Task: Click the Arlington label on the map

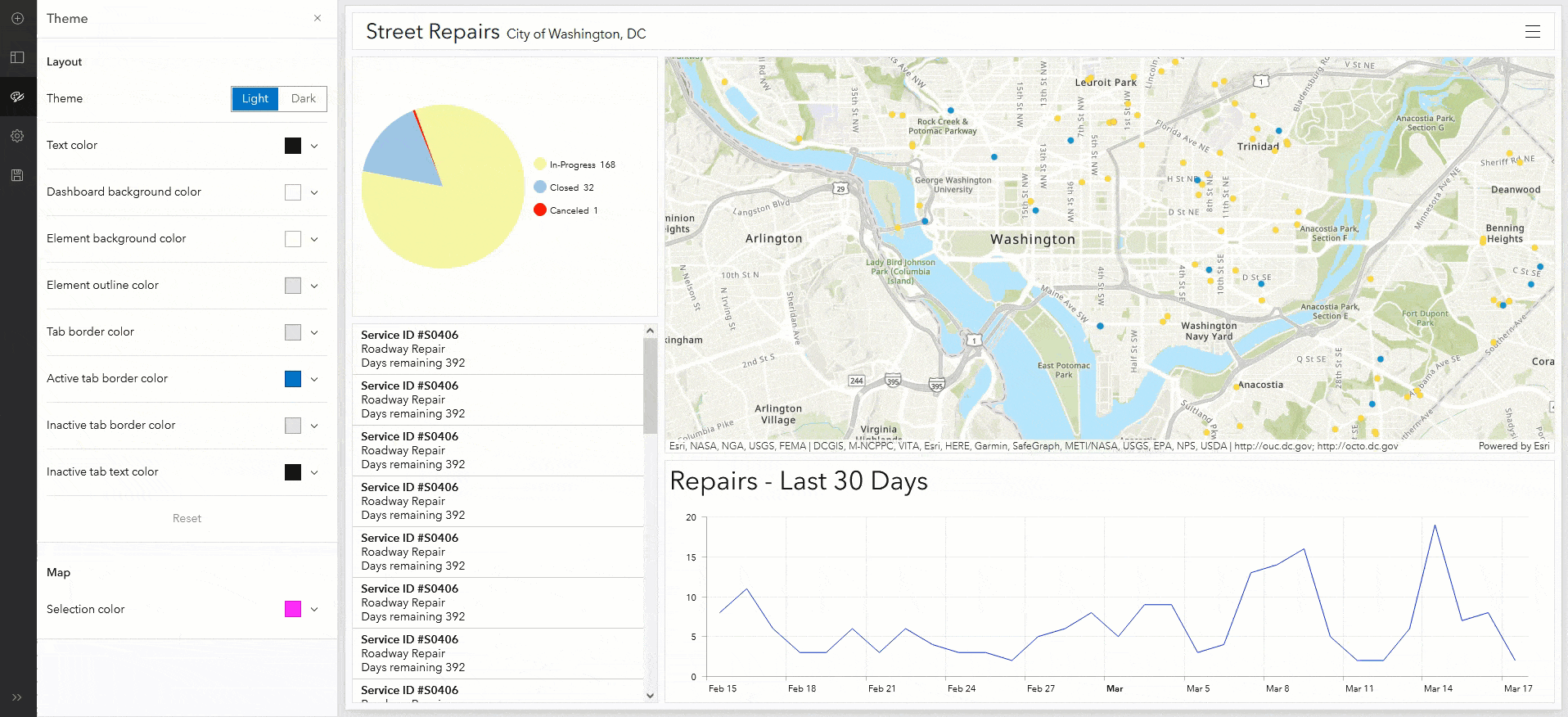Action: (x=773, y=238)
